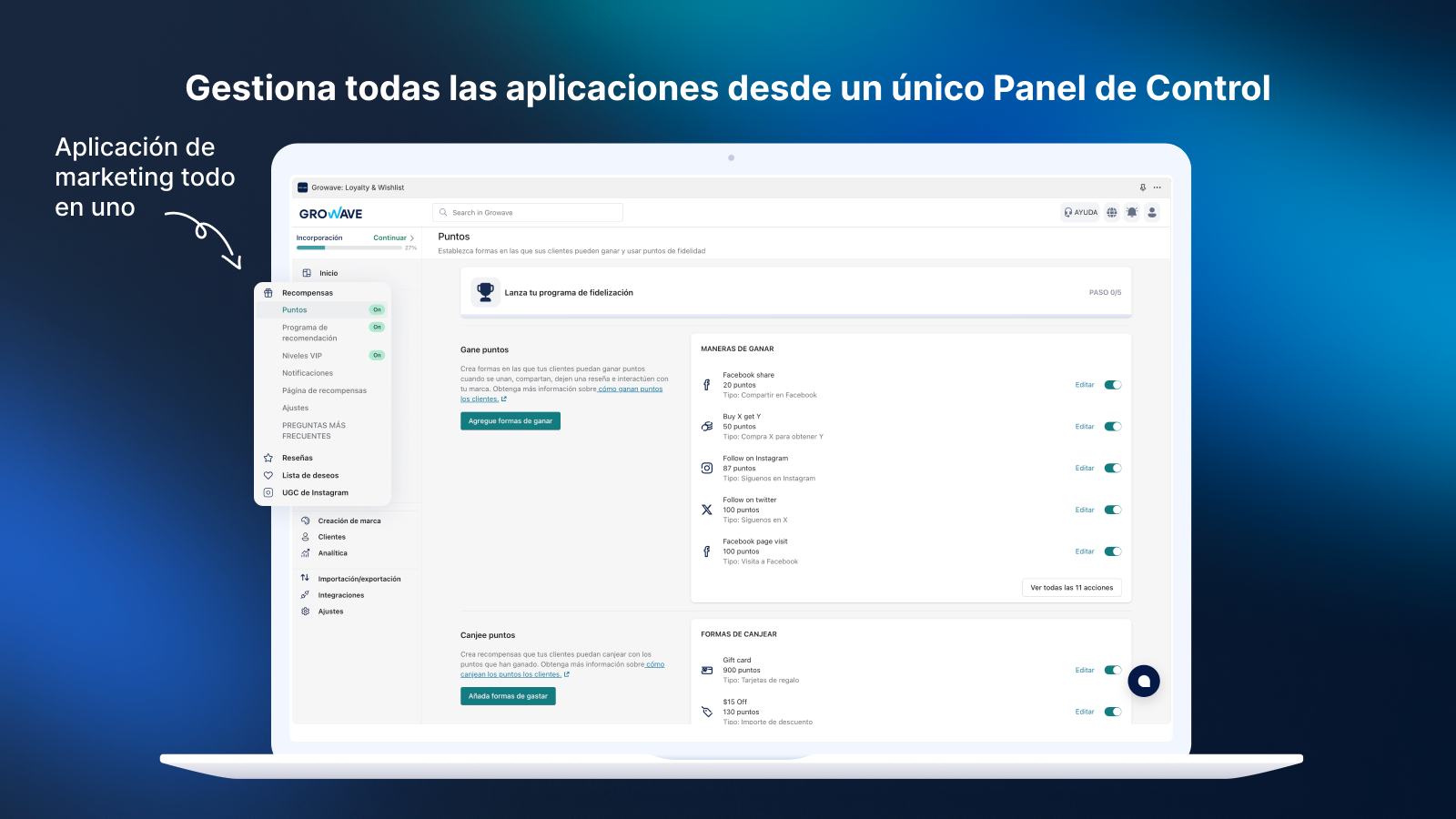Click the trophy icon on loyalty program card

point(486,292)
